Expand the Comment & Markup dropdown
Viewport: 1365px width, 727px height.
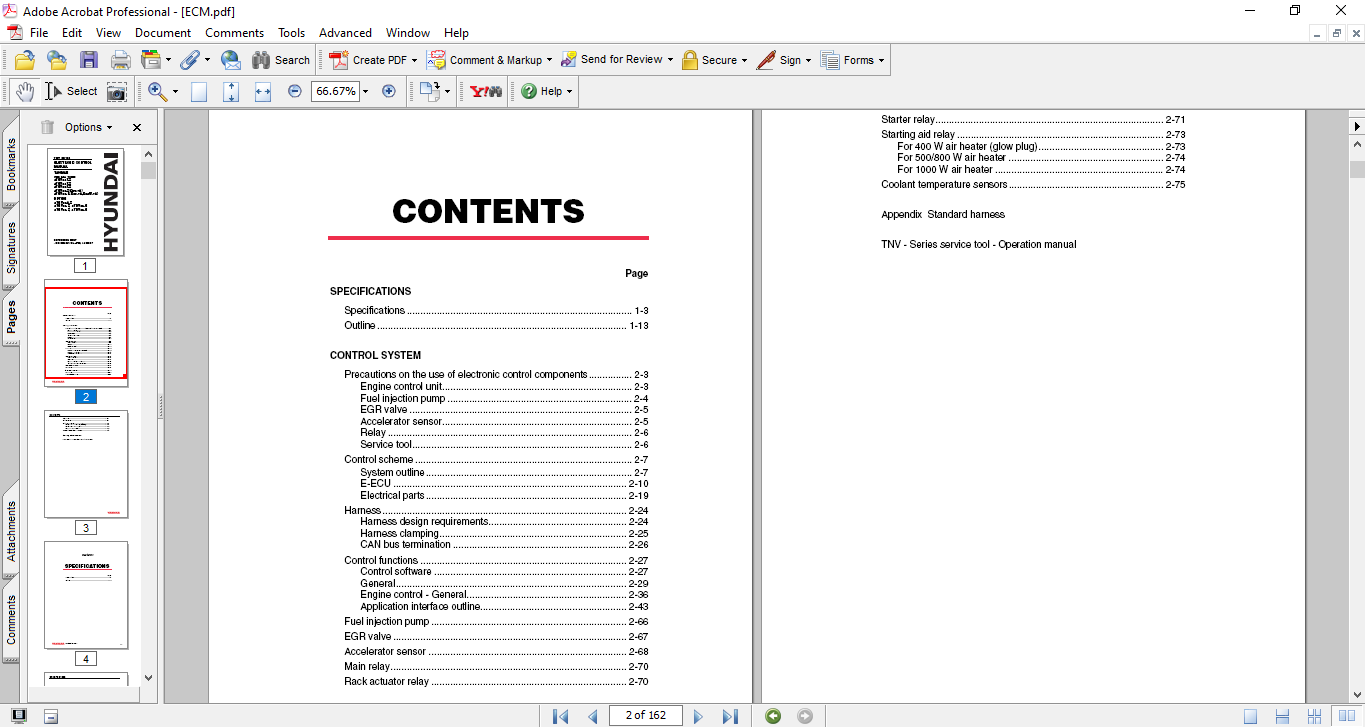(x=549, y=60)
